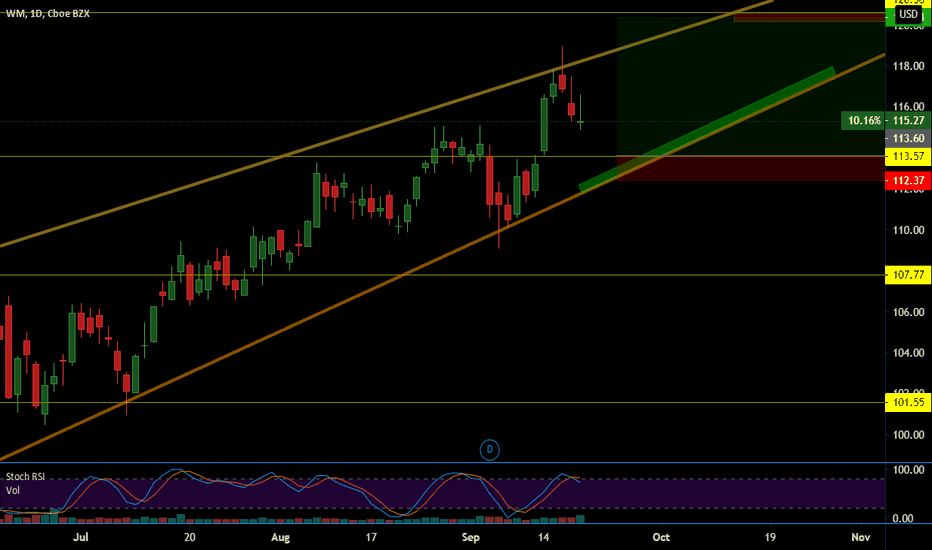Click the 110.00 price axis value
932x550 pixels.
[x=908, y=230]
